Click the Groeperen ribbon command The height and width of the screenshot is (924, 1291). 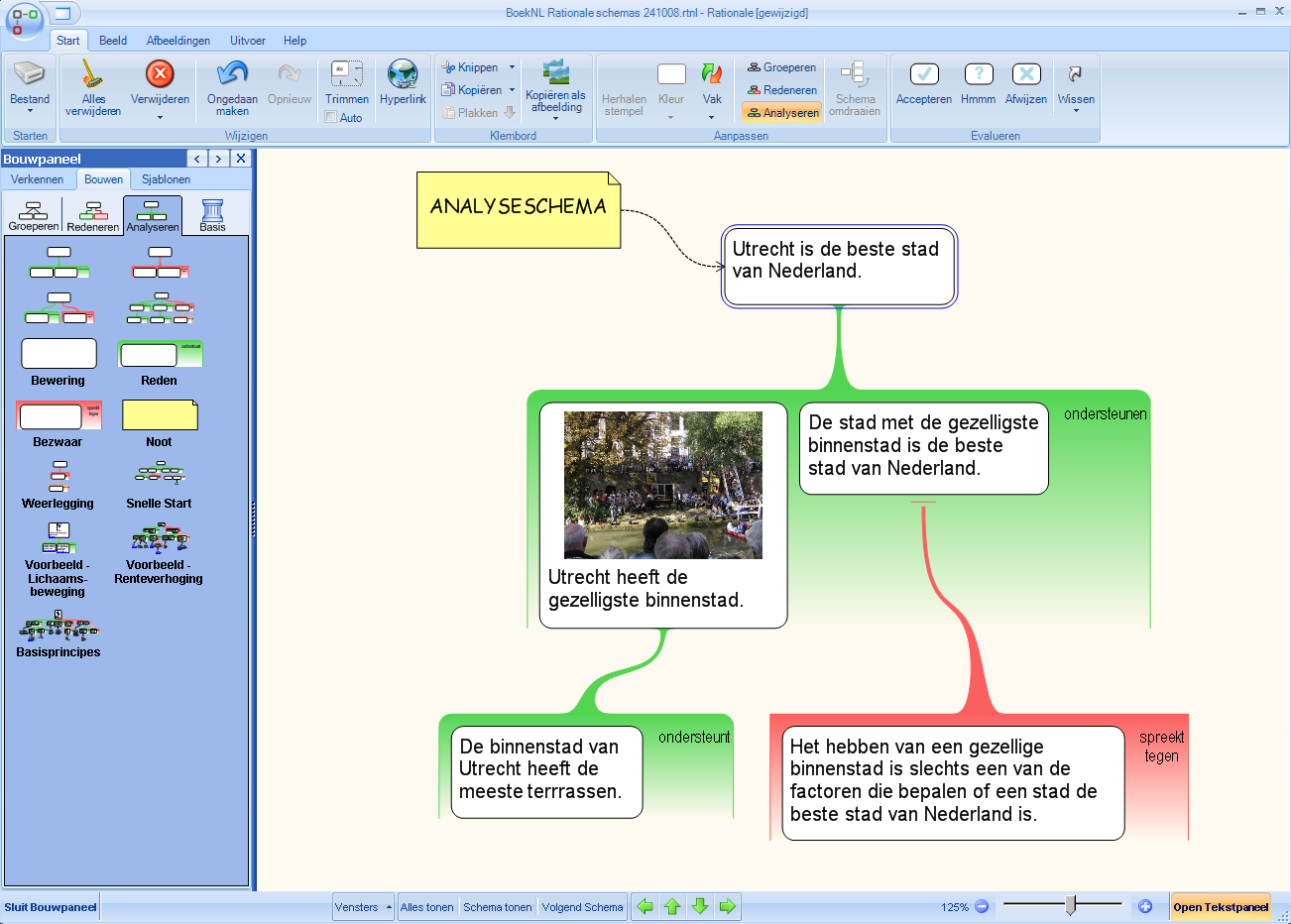coord(781,67)
